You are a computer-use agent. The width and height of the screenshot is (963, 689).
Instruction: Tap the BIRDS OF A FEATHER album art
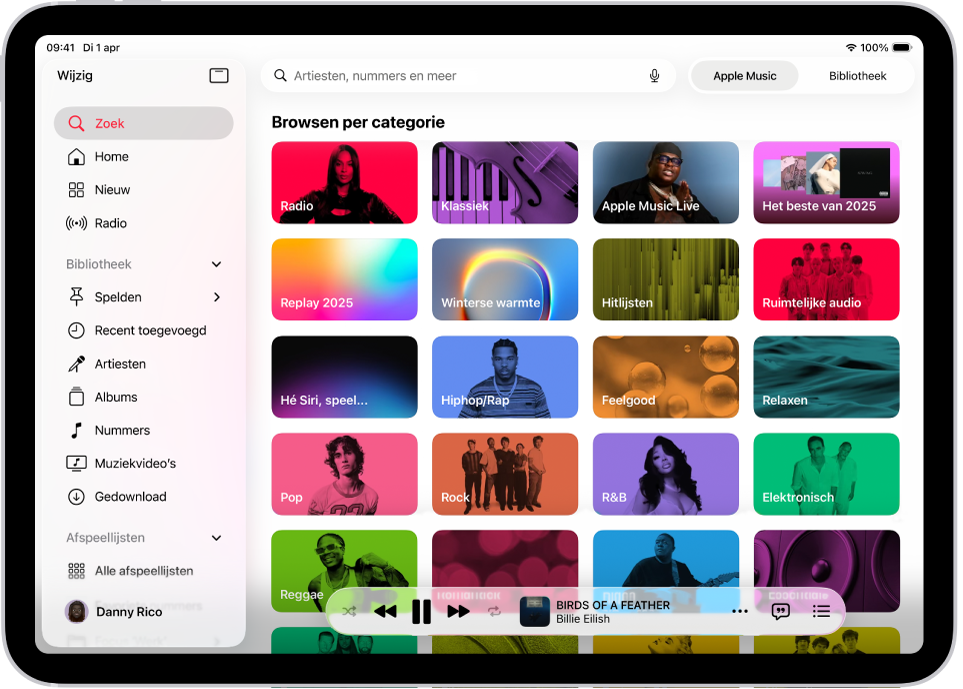535,612
